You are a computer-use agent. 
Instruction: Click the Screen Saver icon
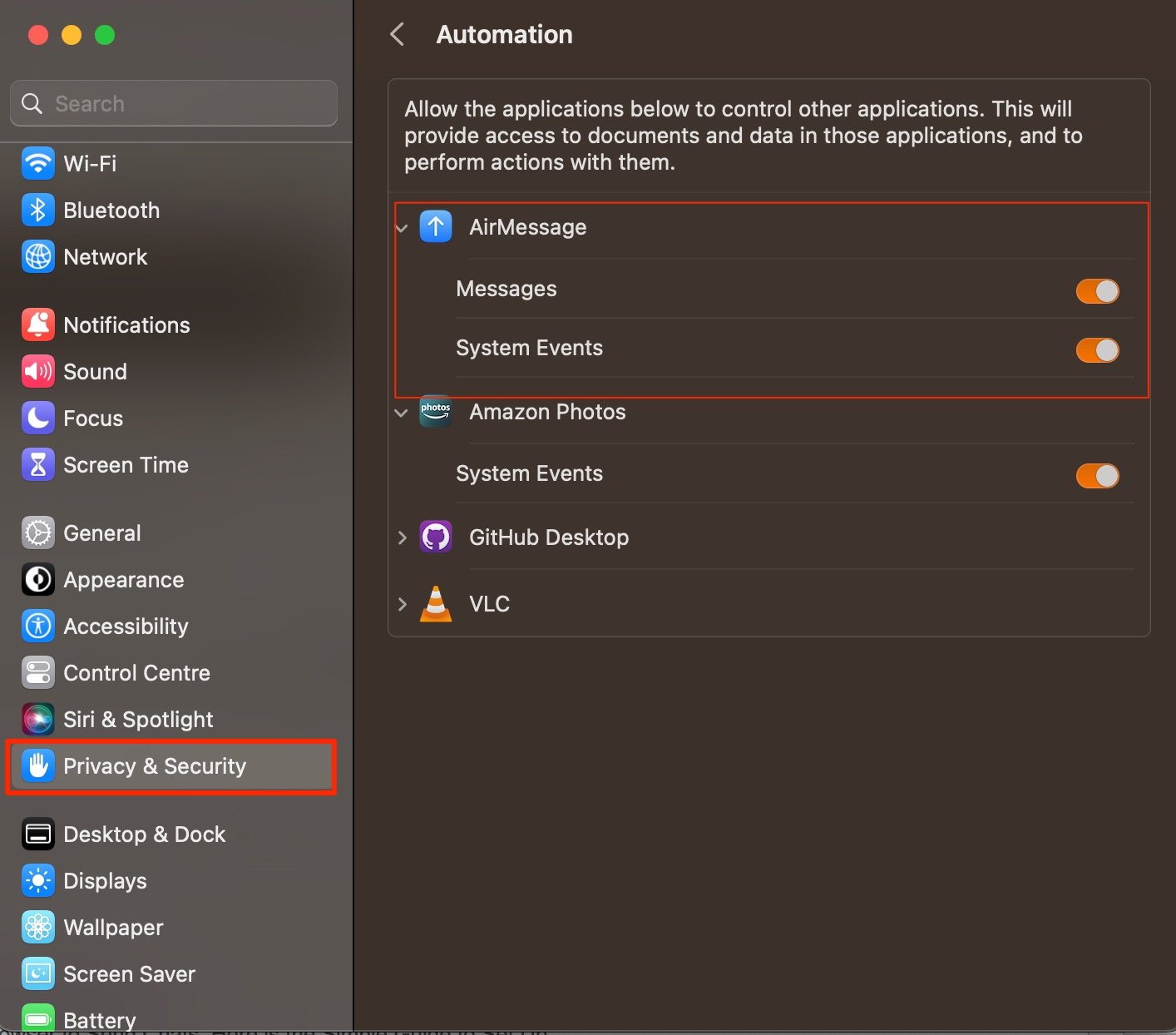(x=38, y=973)
